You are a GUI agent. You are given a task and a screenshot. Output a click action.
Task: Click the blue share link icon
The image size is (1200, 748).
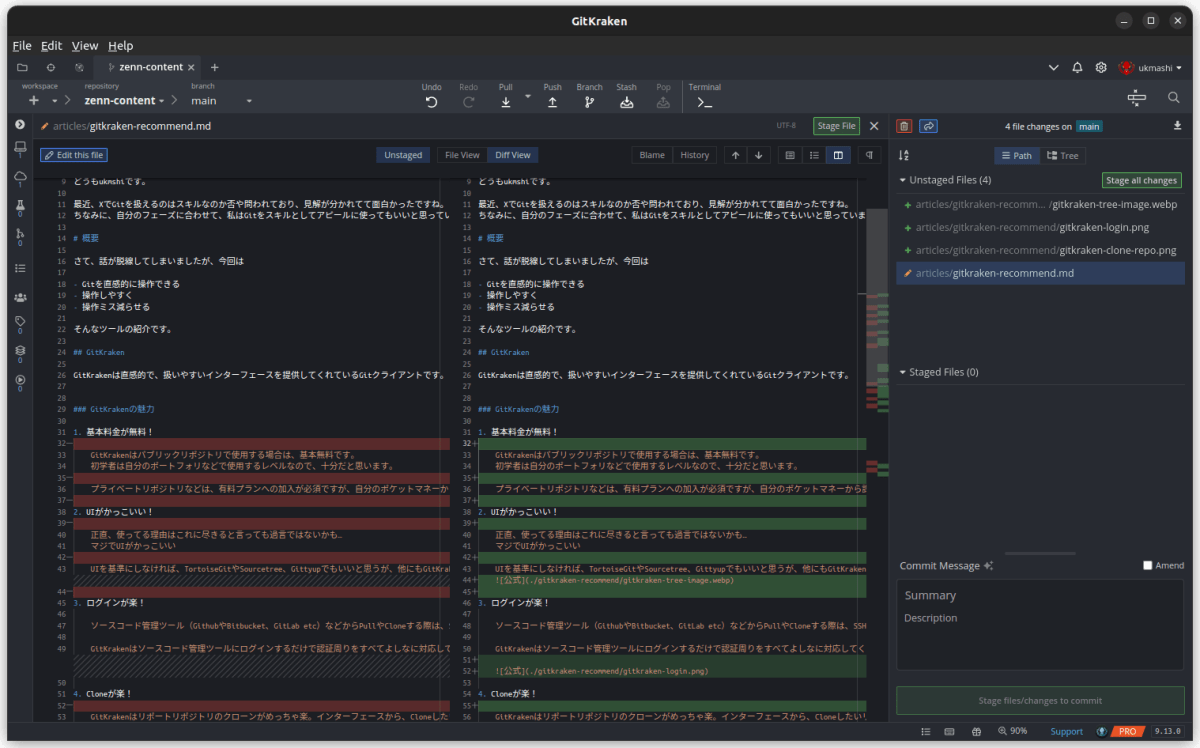(x=929, y=126)
